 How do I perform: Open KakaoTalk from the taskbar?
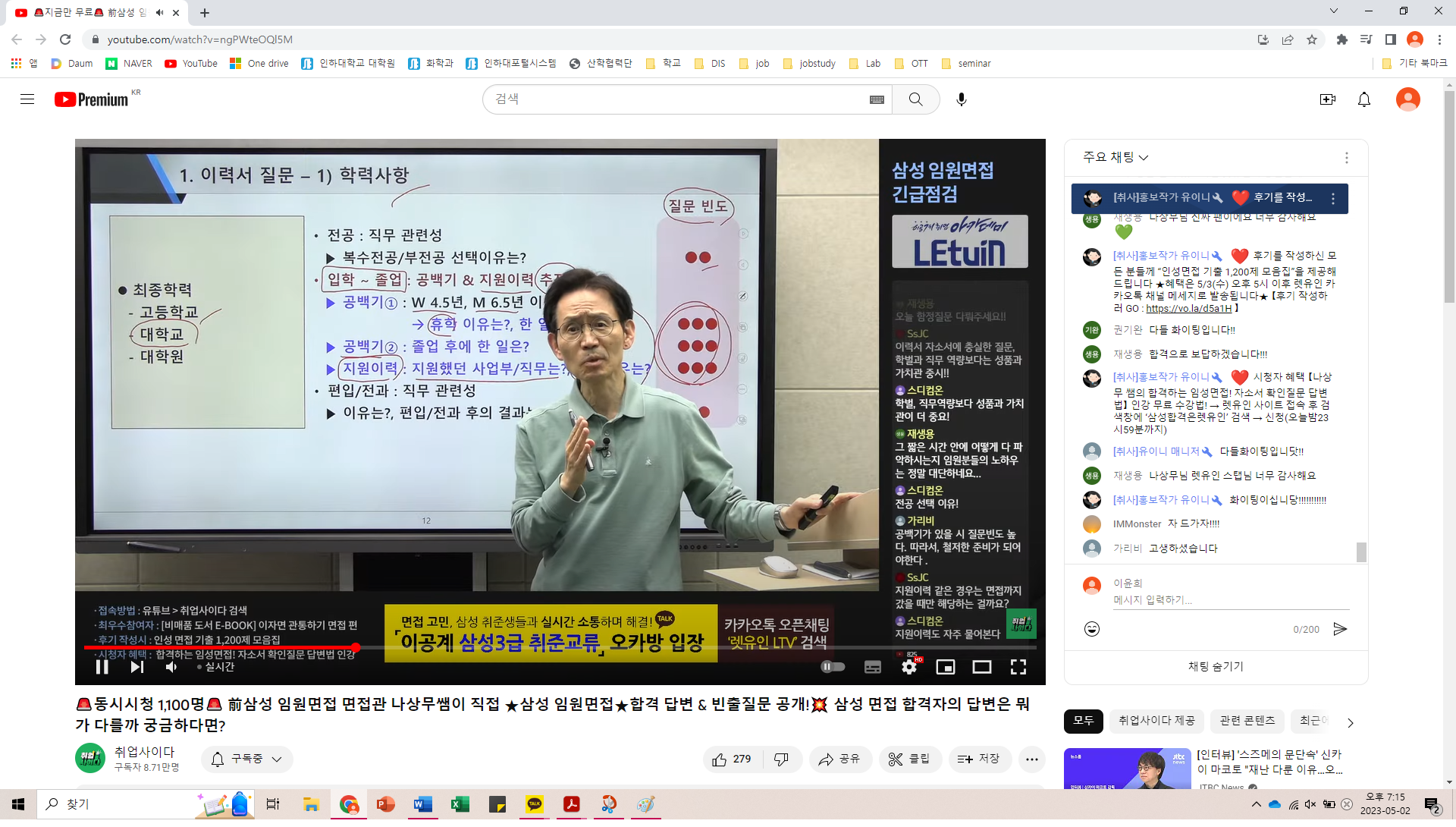tap(535, 804)
